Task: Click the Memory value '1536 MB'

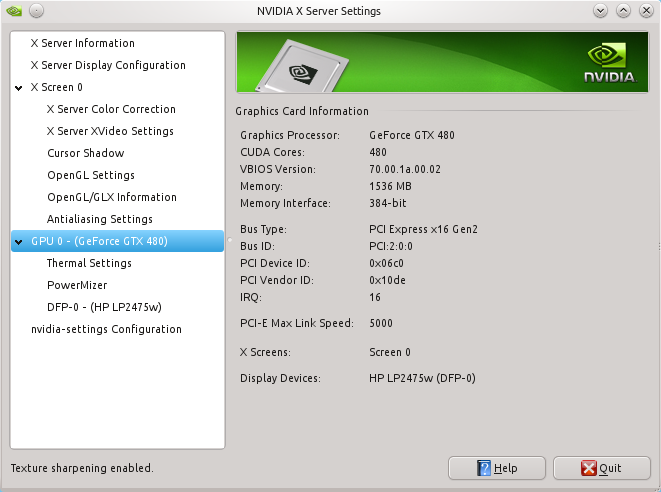Action: coord(390,186)
